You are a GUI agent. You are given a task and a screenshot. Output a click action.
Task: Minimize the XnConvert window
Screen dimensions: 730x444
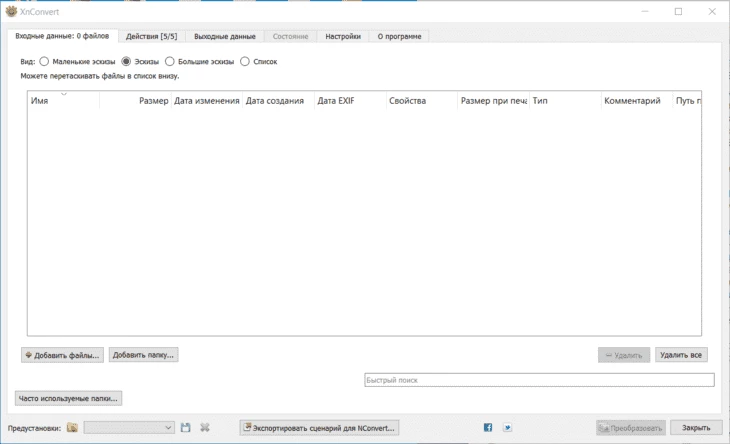[645, 12]
